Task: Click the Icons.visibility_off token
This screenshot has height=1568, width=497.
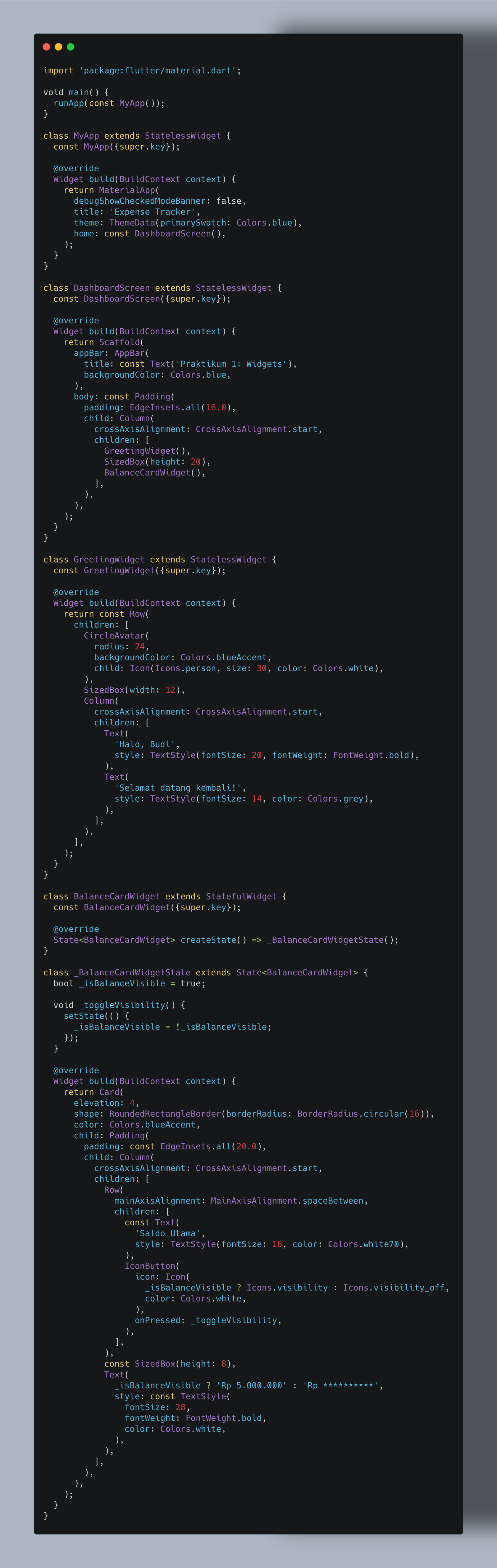Action: (394, 1288)
